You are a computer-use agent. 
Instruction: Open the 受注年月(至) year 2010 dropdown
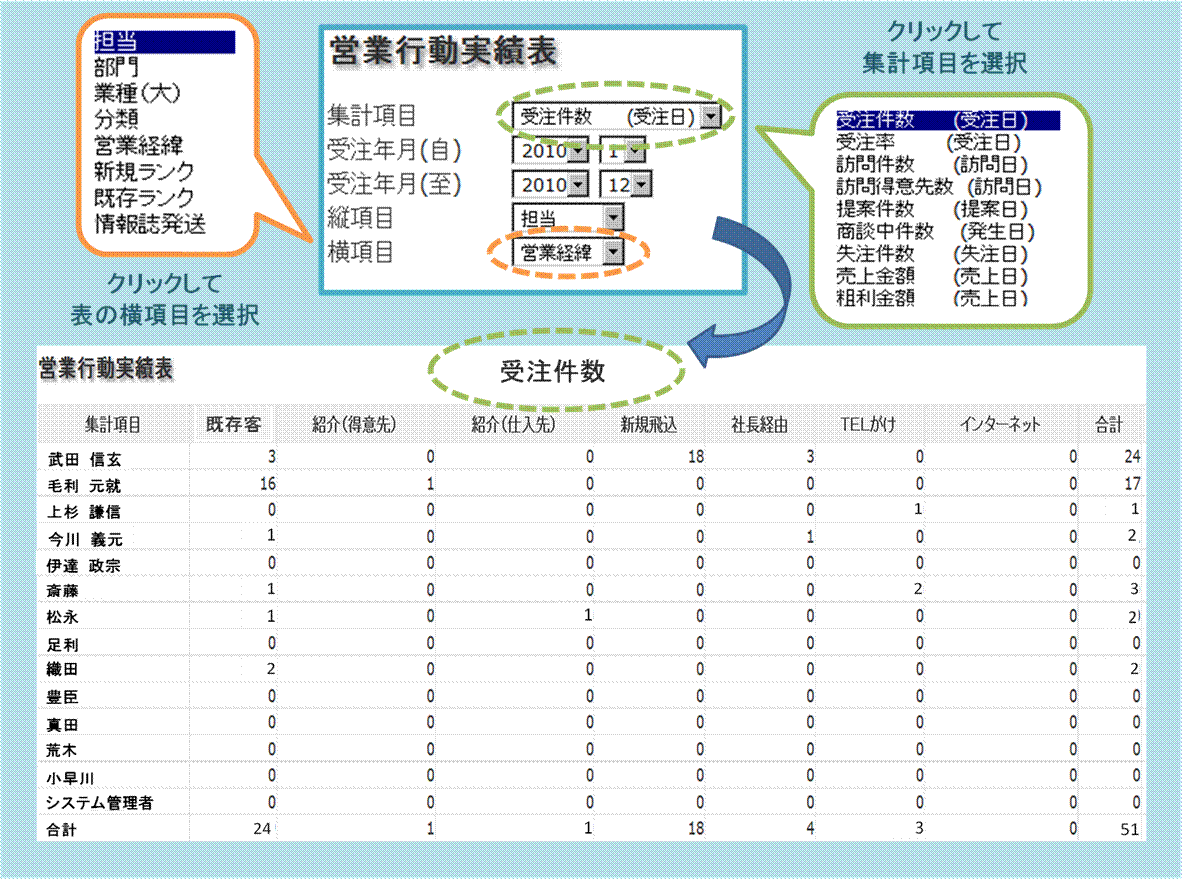(578, 185)
